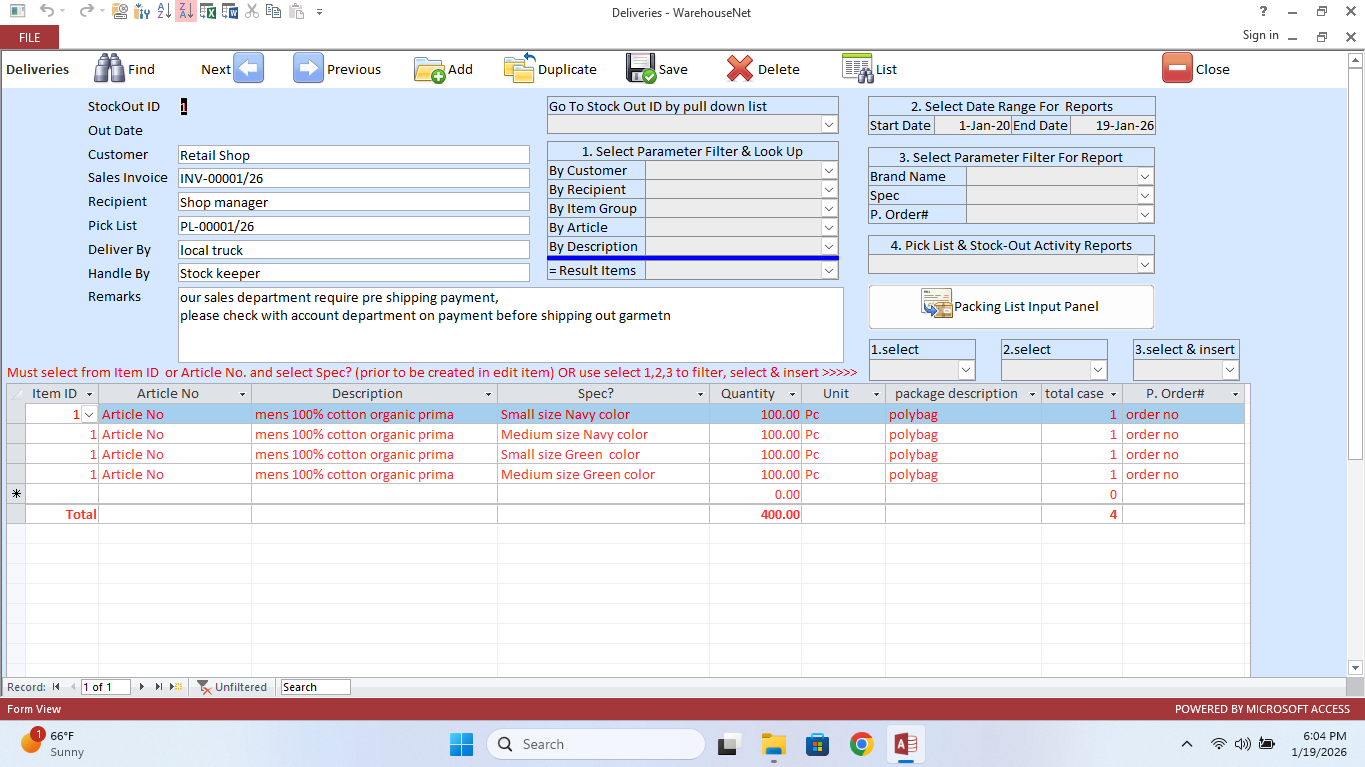Click the Previous record arrow icon
This screenshot has width=1365, height=767.
tap(308, 68)
